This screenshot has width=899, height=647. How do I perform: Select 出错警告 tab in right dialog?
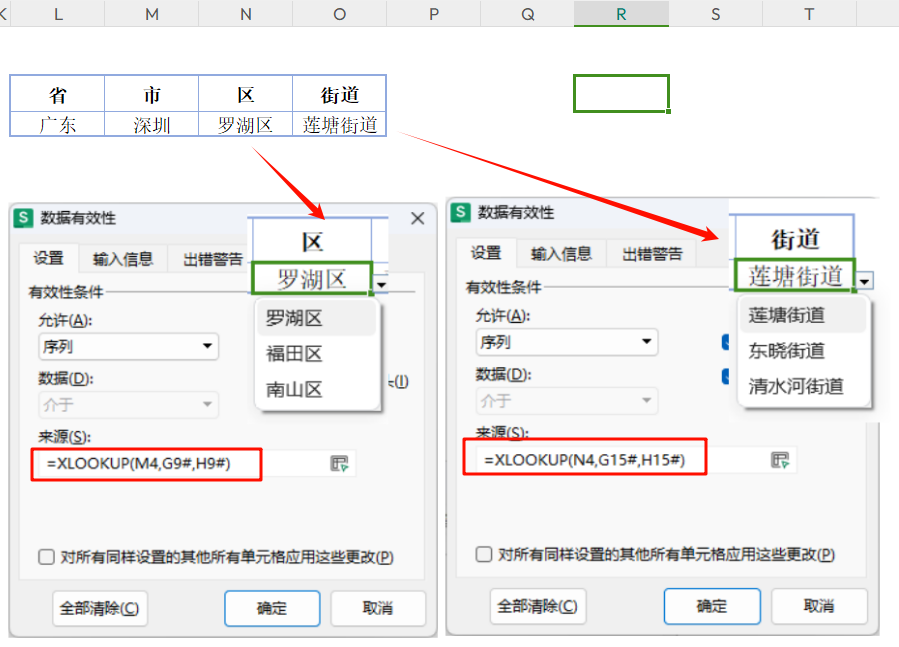point(652,254)
